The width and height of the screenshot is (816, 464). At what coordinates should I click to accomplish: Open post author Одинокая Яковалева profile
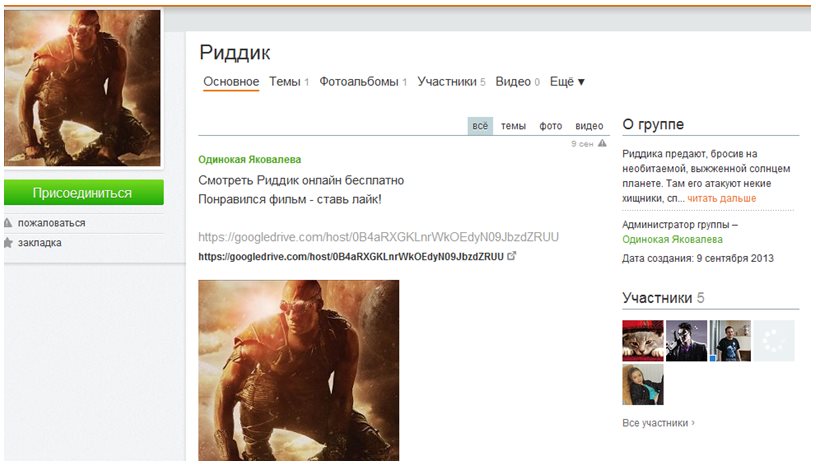point(249,160)
